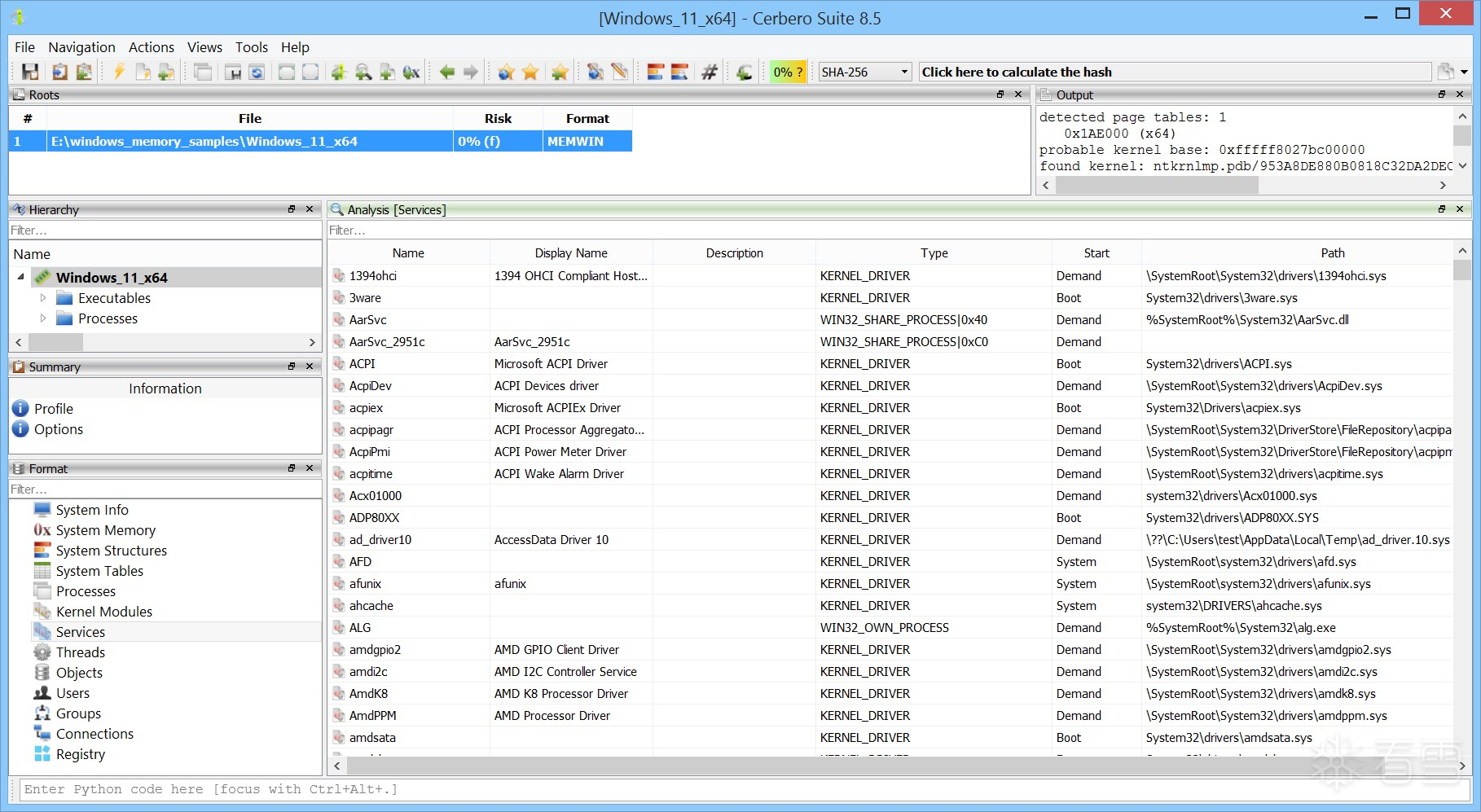
Task: Open the Actions menu
Action: (x=152, y=47)
